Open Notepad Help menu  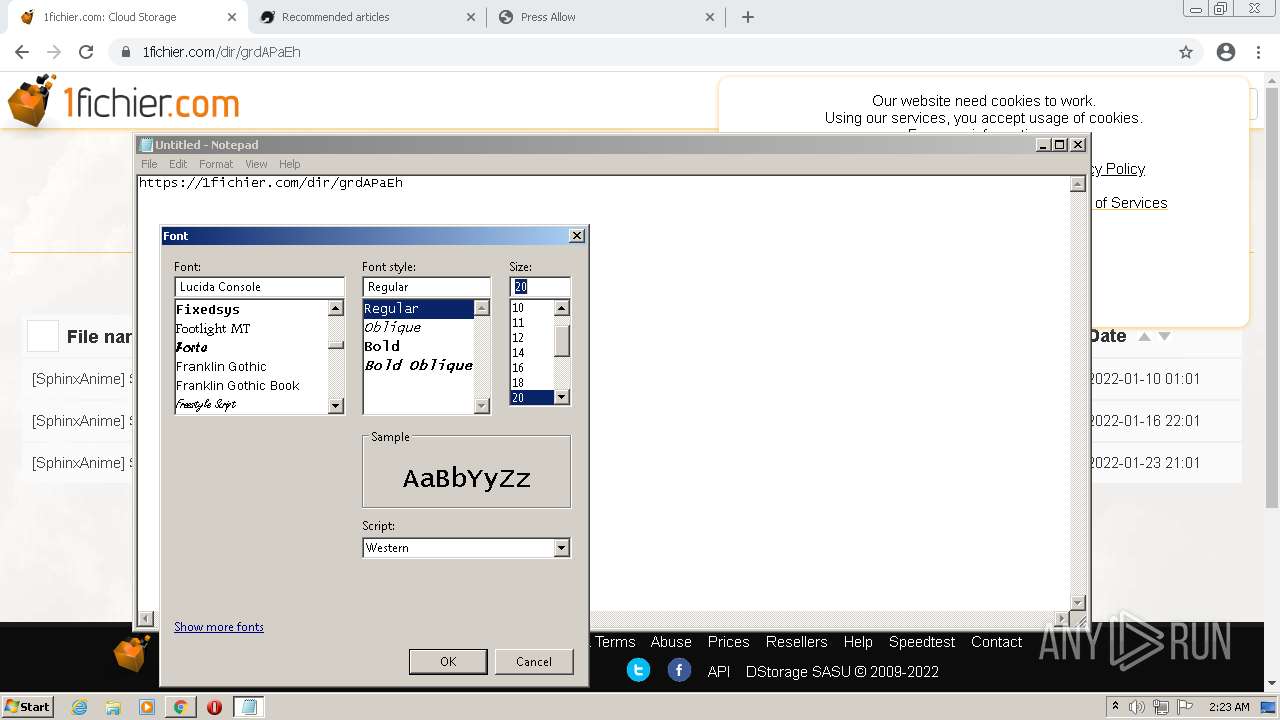click(289, 164)
